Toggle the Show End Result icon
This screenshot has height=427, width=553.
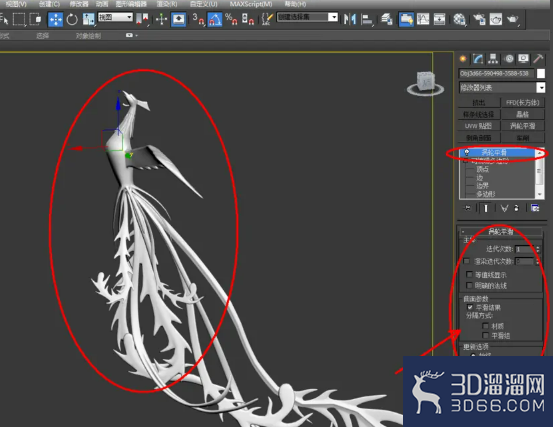coord(486,208)
